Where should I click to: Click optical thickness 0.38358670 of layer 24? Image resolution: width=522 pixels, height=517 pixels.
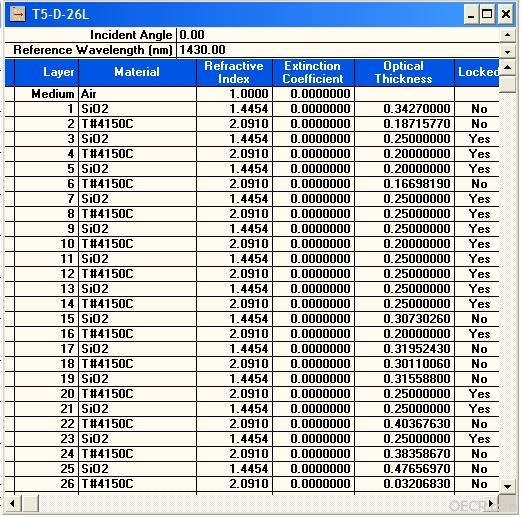[x=404, y=454]
